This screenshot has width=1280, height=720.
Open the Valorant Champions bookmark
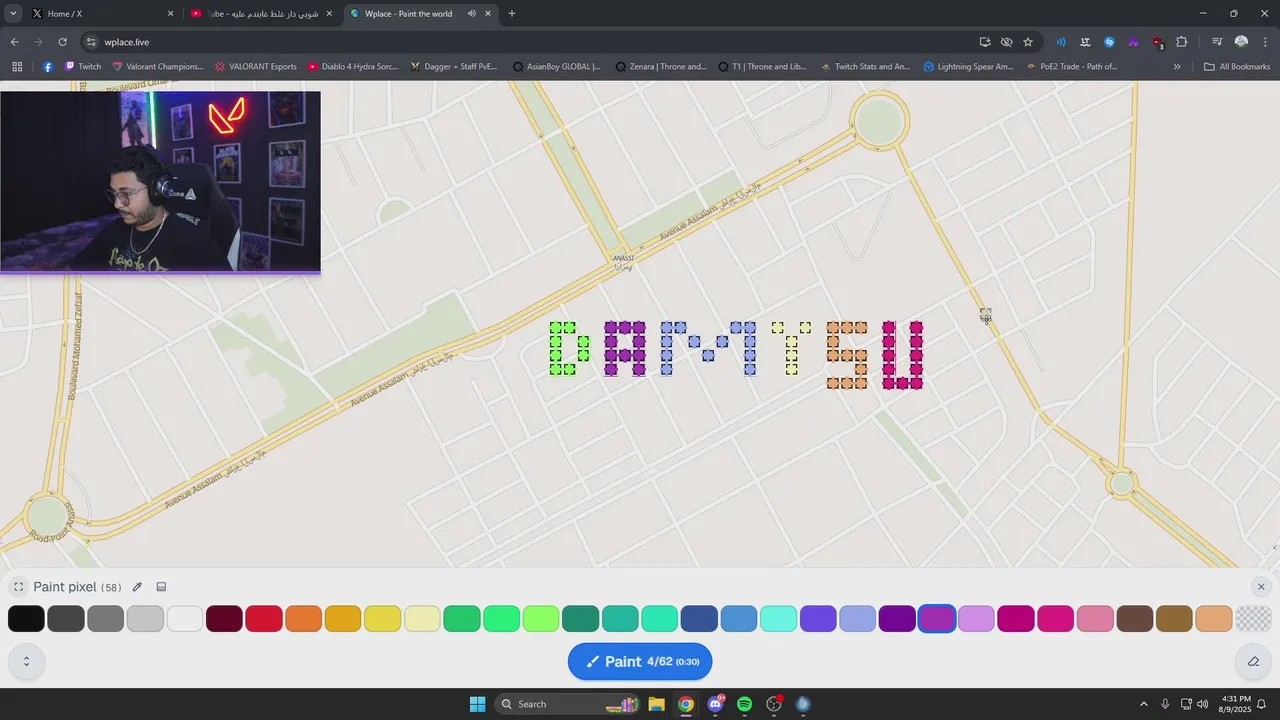[x=158, y=67]
